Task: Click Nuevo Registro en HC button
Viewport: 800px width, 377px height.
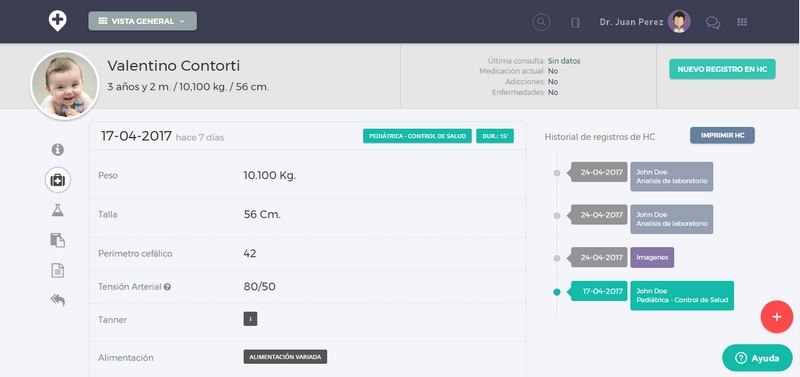Action: point(722,69)
